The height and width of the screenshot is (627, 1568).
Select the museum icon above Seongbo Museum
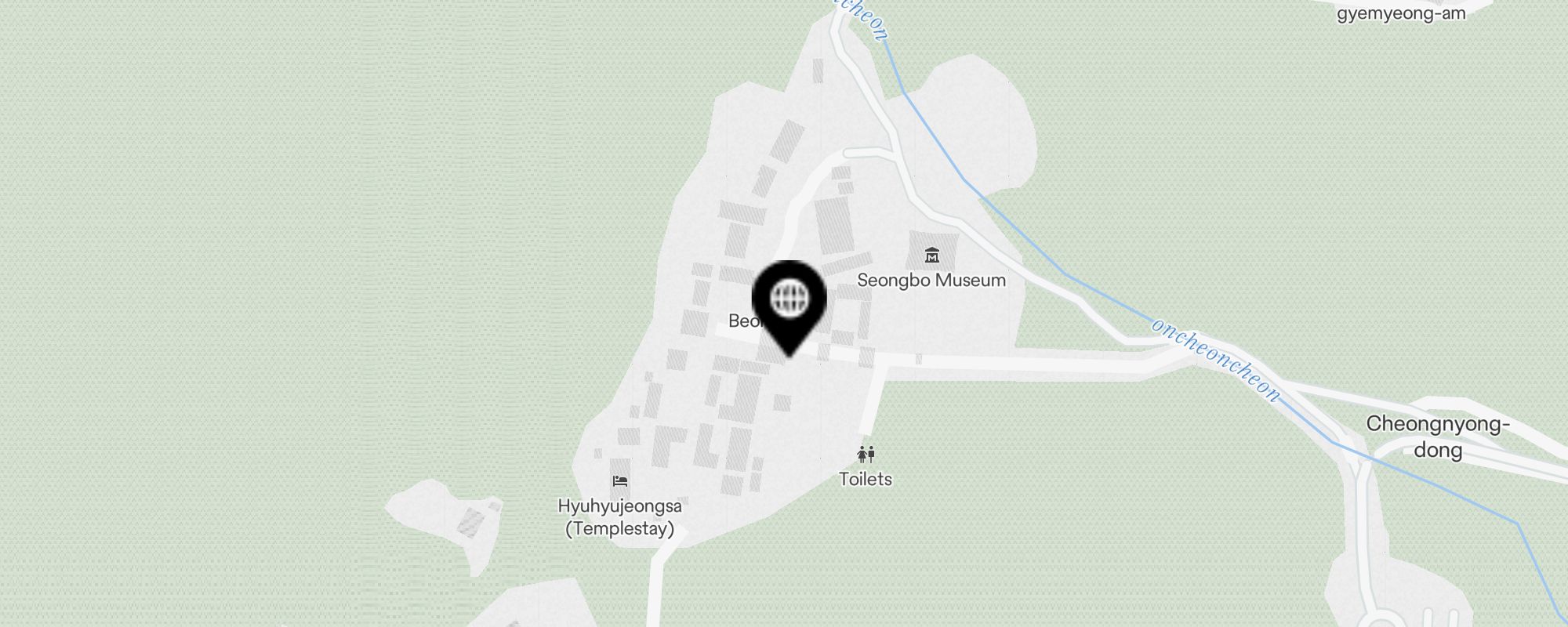[931, 255]
